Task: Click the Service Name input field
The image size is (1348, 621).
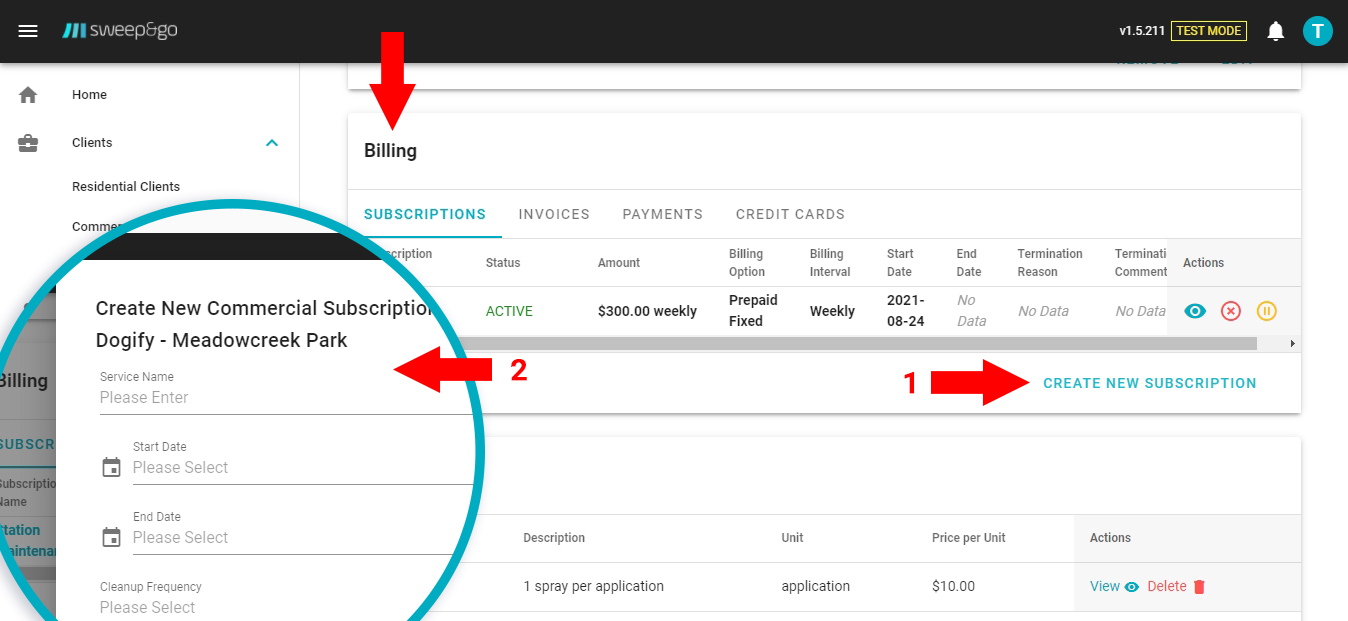Action: click(270, 397)
